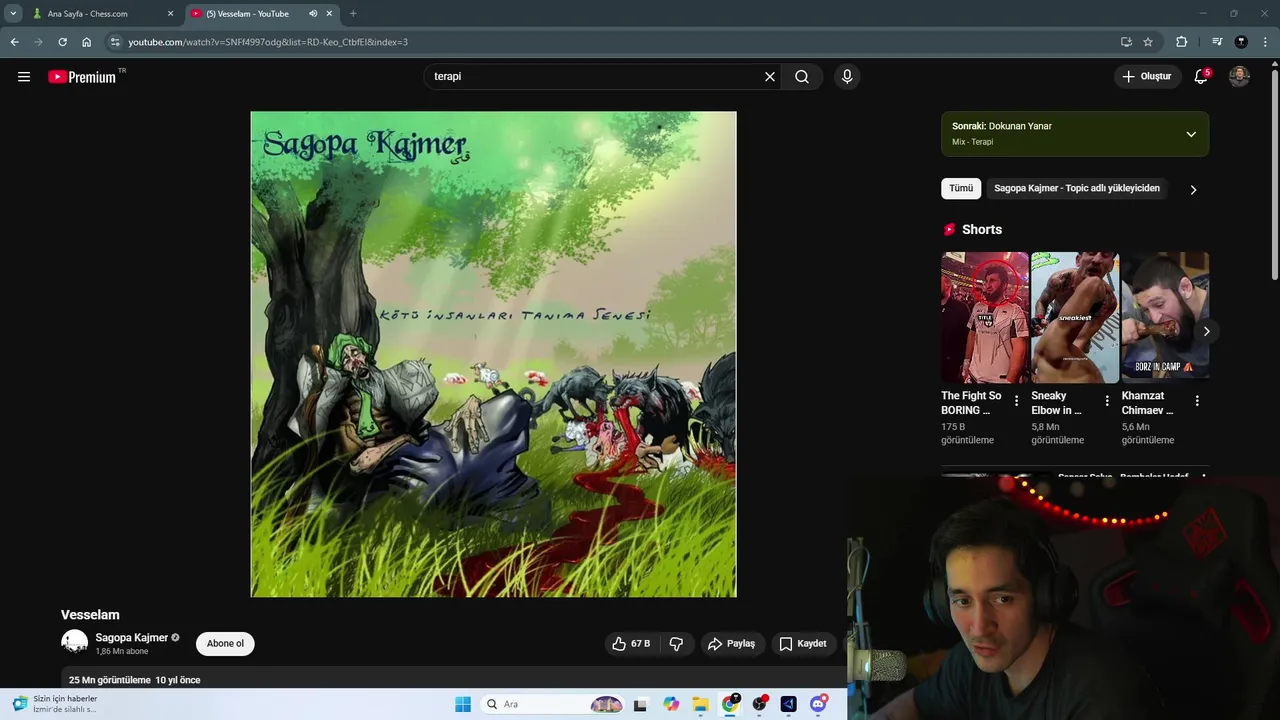Subscribe with the Abone ol button
1280x720 pixels.
point(225,644)
